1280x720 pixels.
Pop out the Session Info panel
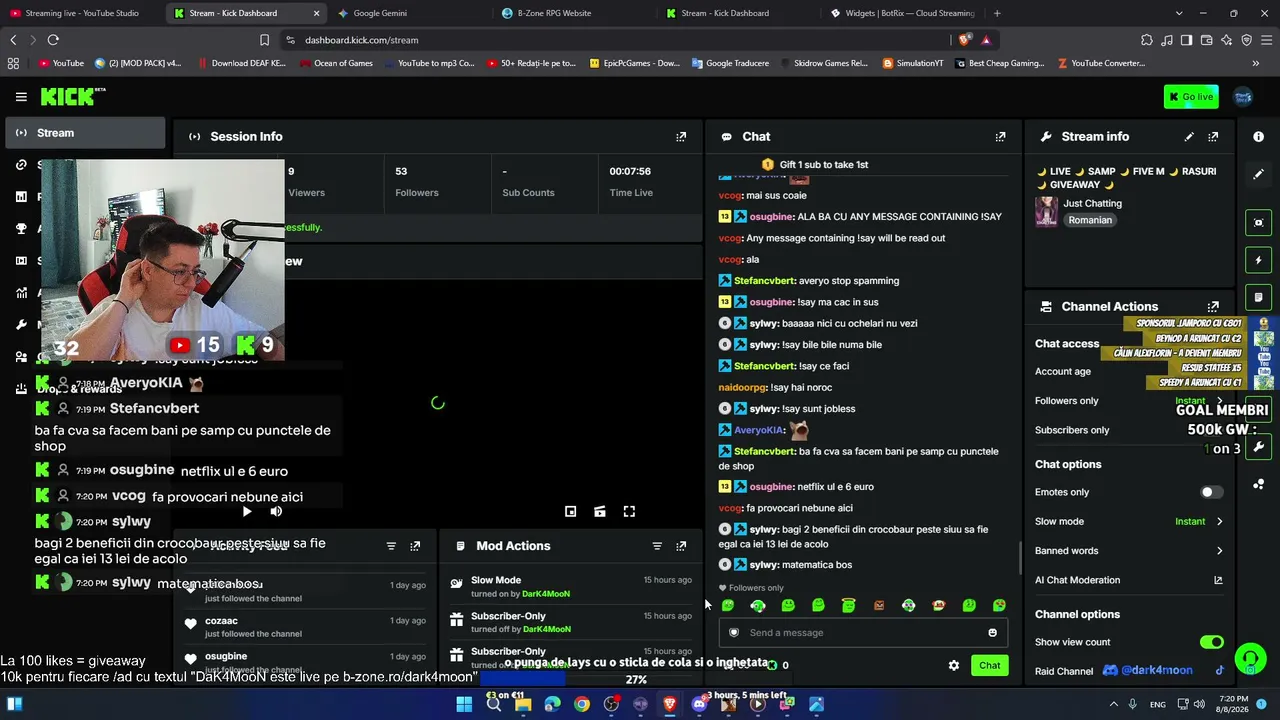pyautogui.click(x=681, y=137)
